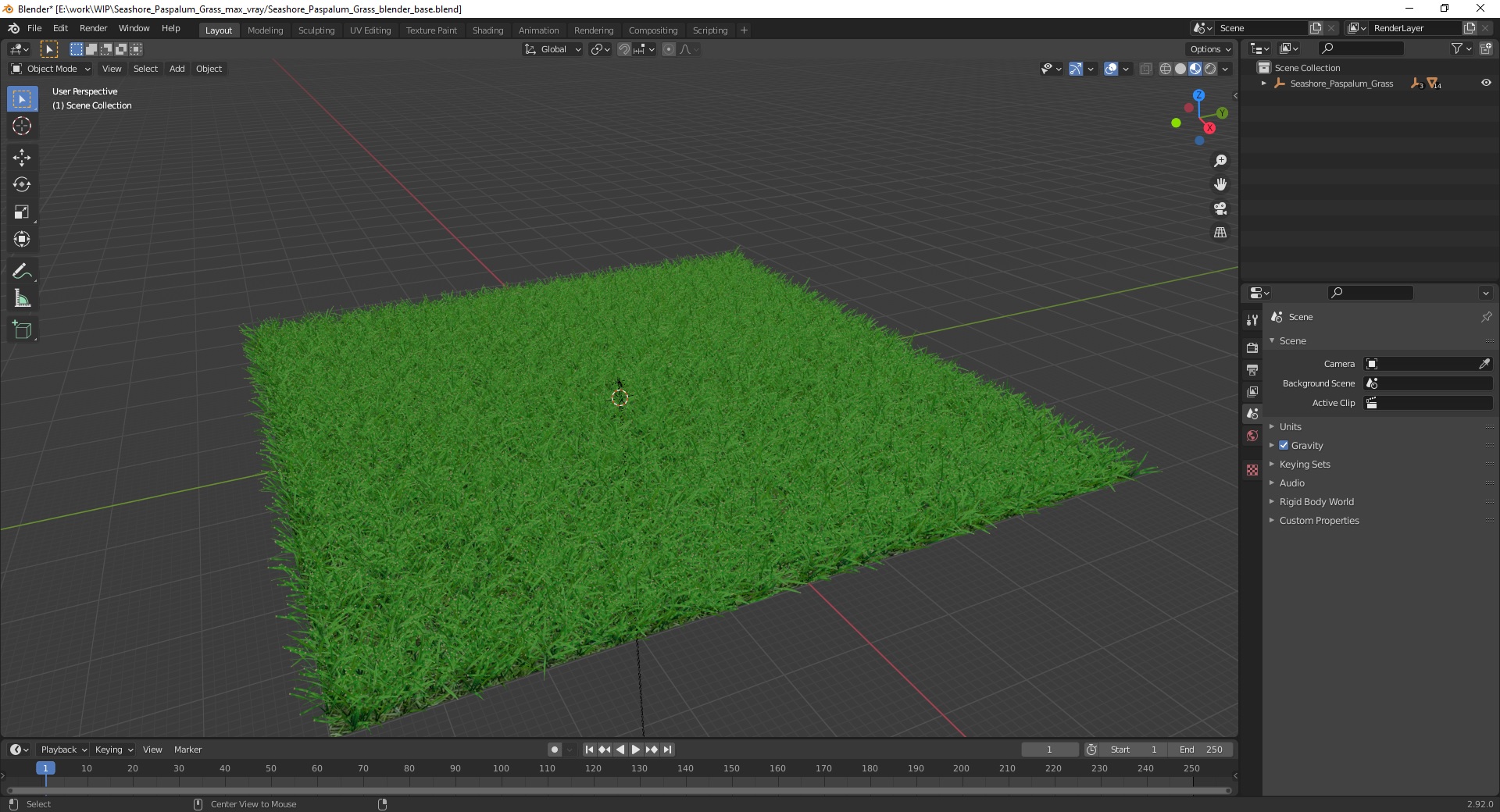
Task: Add a new collection in the outliner
Action: (1486, 48)
